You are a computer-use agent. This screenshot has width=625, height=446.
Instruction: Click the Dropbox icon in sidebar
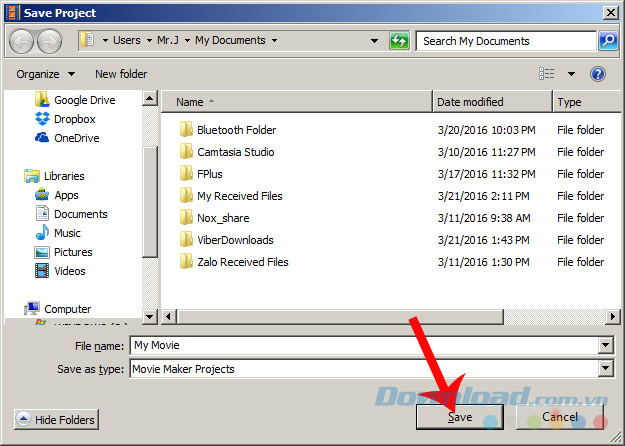pos(42,119)
